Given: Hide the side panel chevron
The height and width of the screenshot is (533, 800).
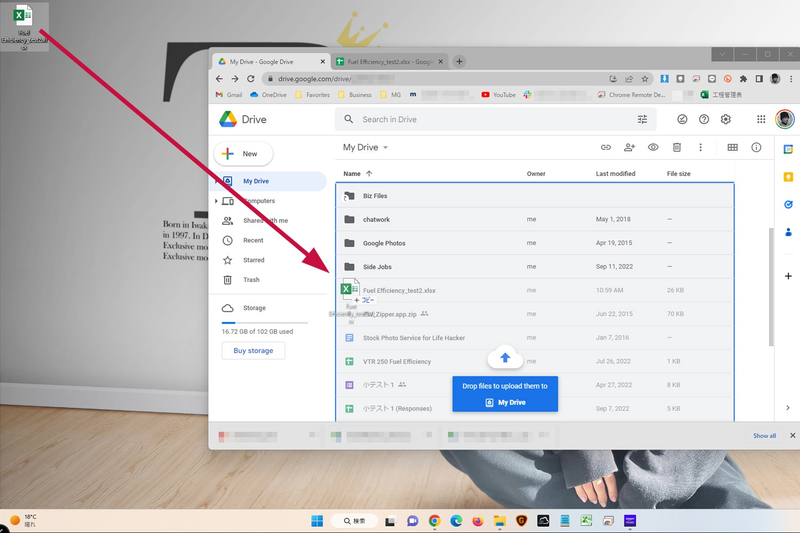Looking at the screenshot, I should [x=788, y=408].
